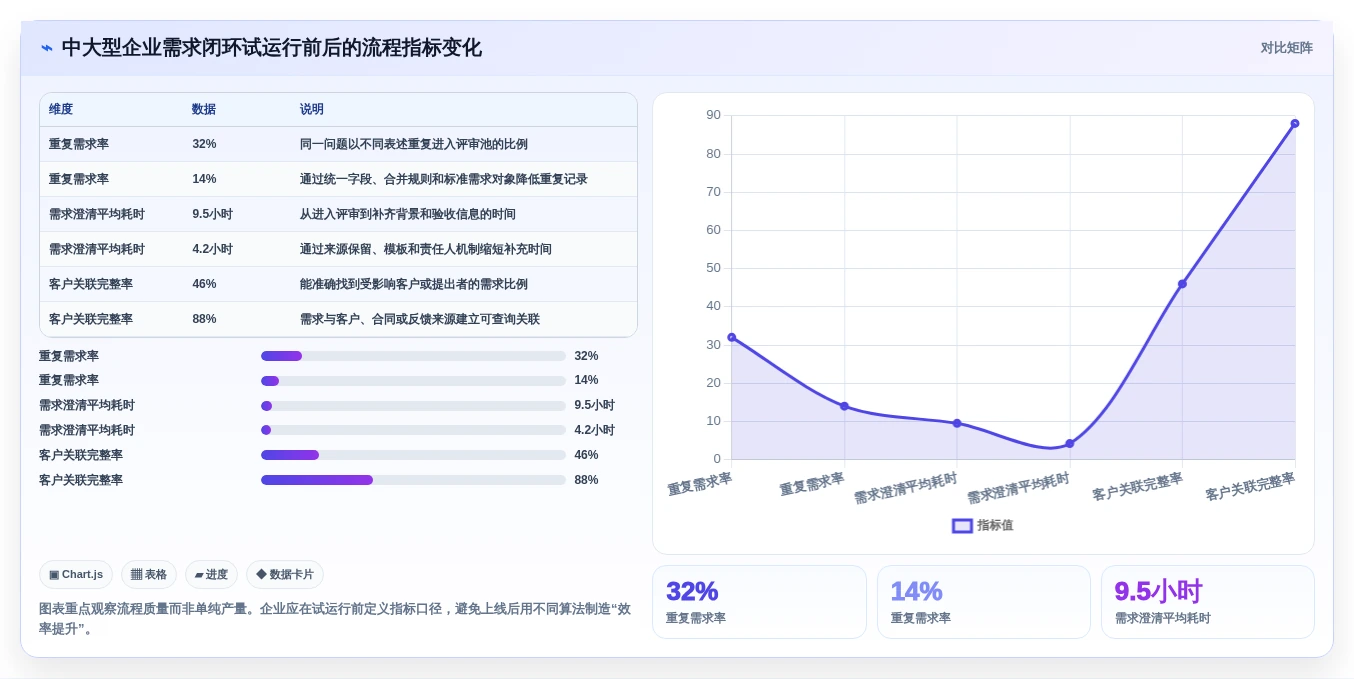
Task: Click description 同一问题以不同表述重复进入评审池的比例
Action: [x=414, y=144]
